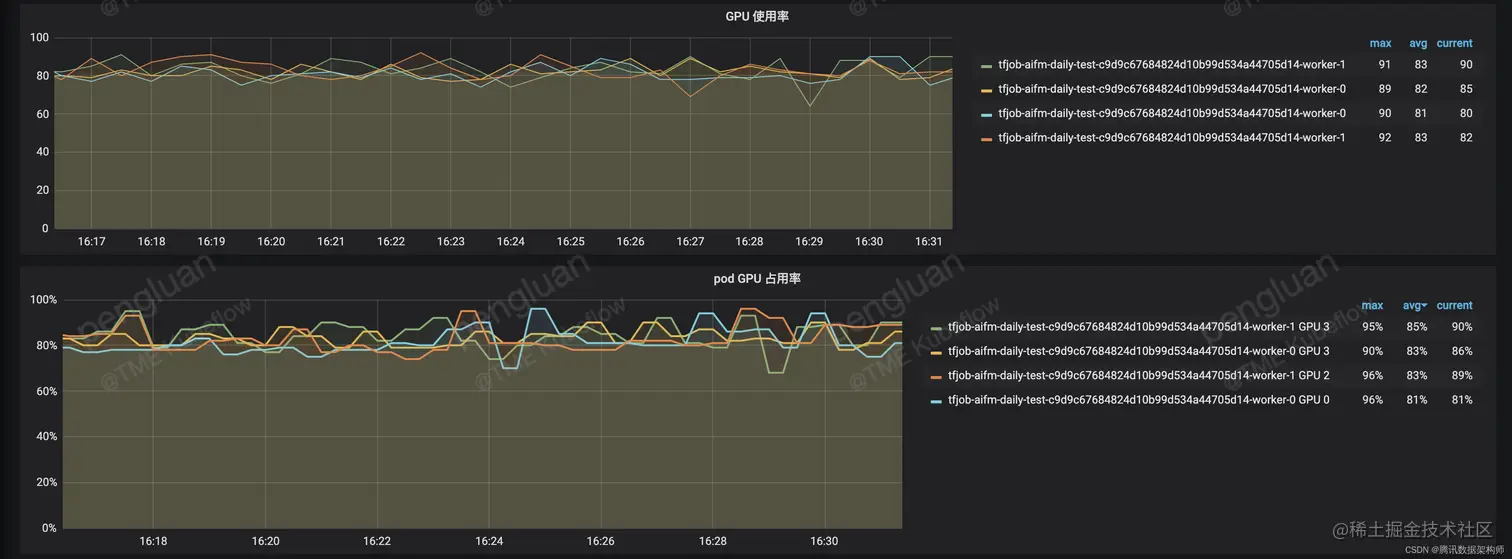This screenshot has height=559, width=1512.
Task: Click the 60% y-axis label on pod GPU chart
Action: point(47,391)
